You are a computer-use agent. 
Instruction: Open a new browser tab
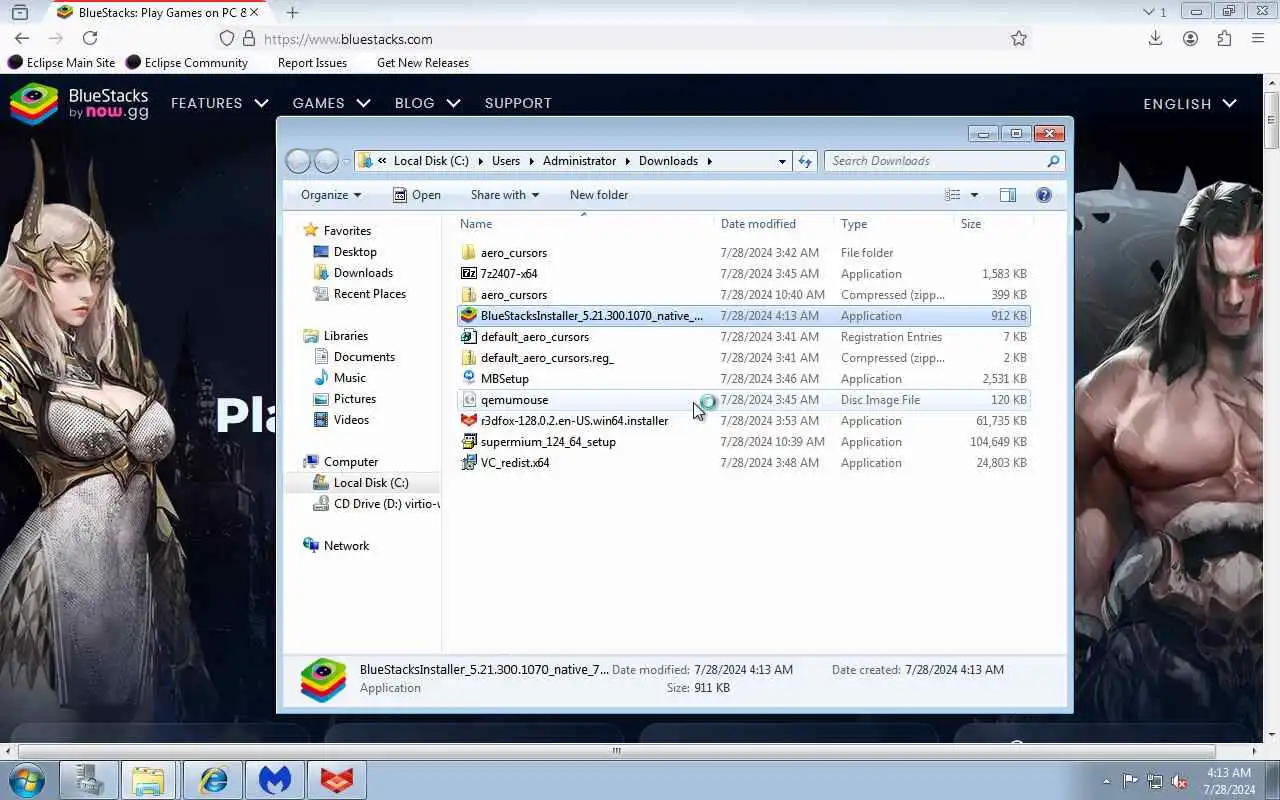(292, 12)
